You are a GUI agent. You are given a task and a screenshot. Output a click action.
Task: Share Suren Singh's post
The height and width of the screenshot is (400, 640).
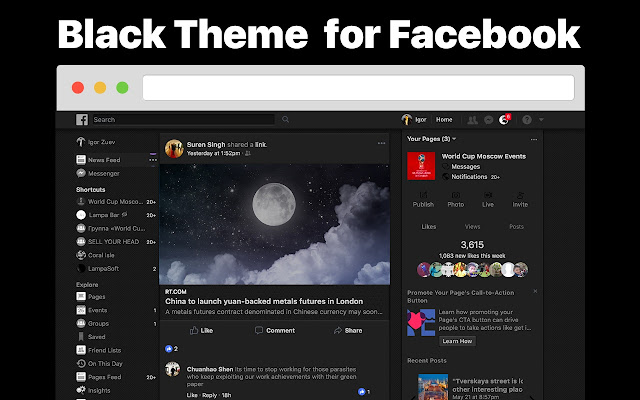point(348,330)
